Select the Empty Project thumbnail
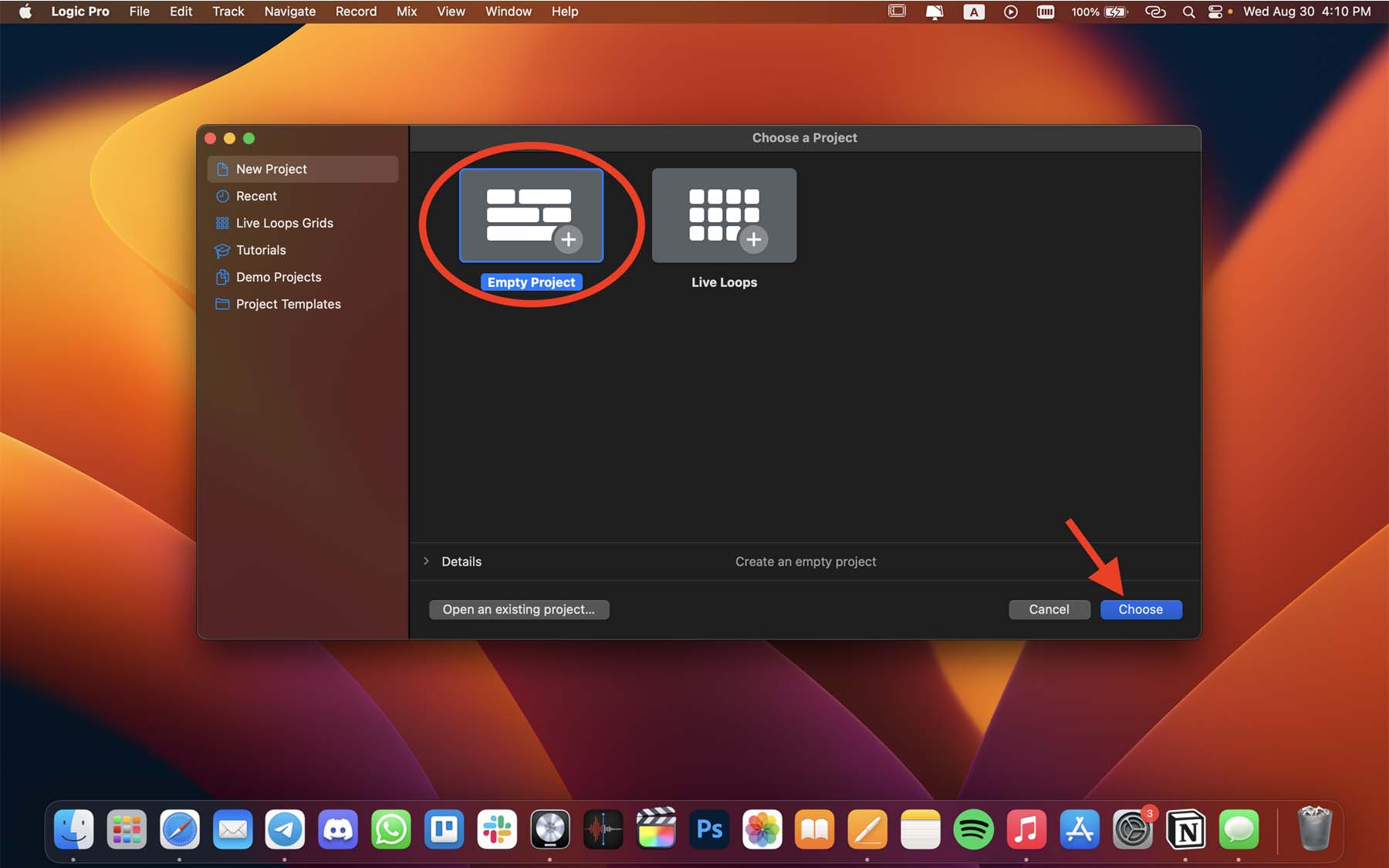The image size is (1389, 868). pos(531,216)
